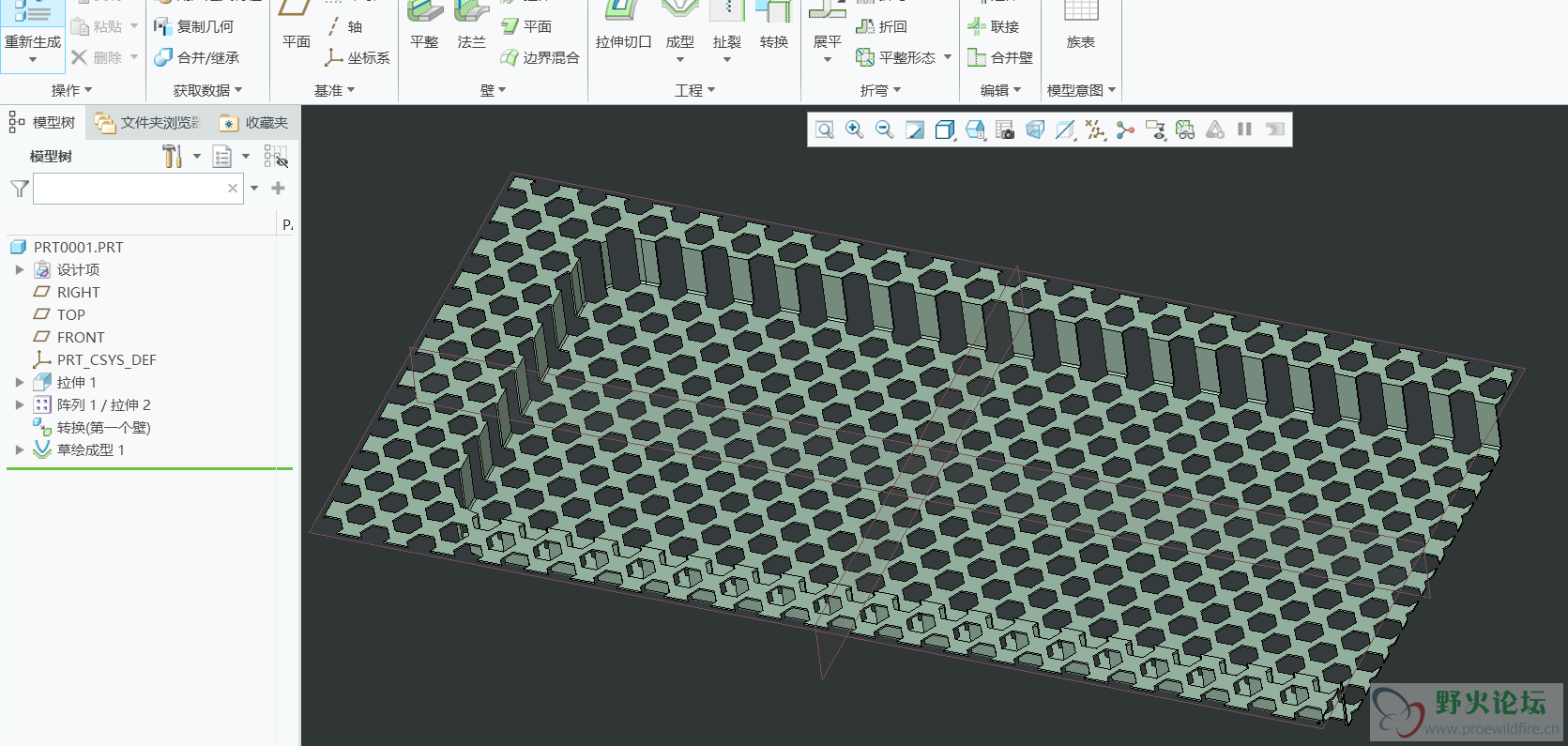Click the Zoom Out magnifier icon
1568x746 pixels.
[885, 129]
